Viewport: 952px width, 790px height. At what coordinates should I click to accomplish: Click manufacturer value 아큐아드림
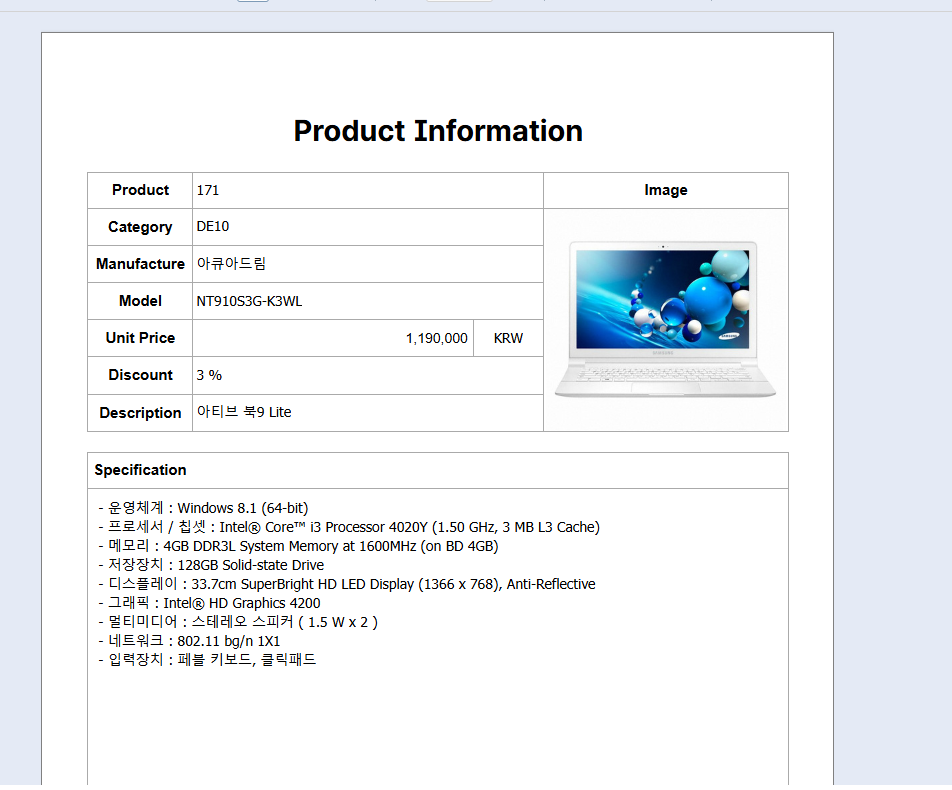231,264
